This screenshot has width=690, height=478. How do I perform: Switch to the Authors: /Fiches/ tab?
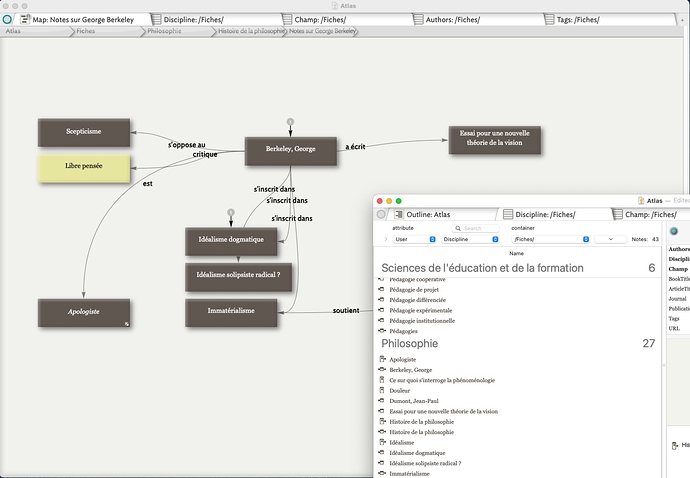[453, 20]
